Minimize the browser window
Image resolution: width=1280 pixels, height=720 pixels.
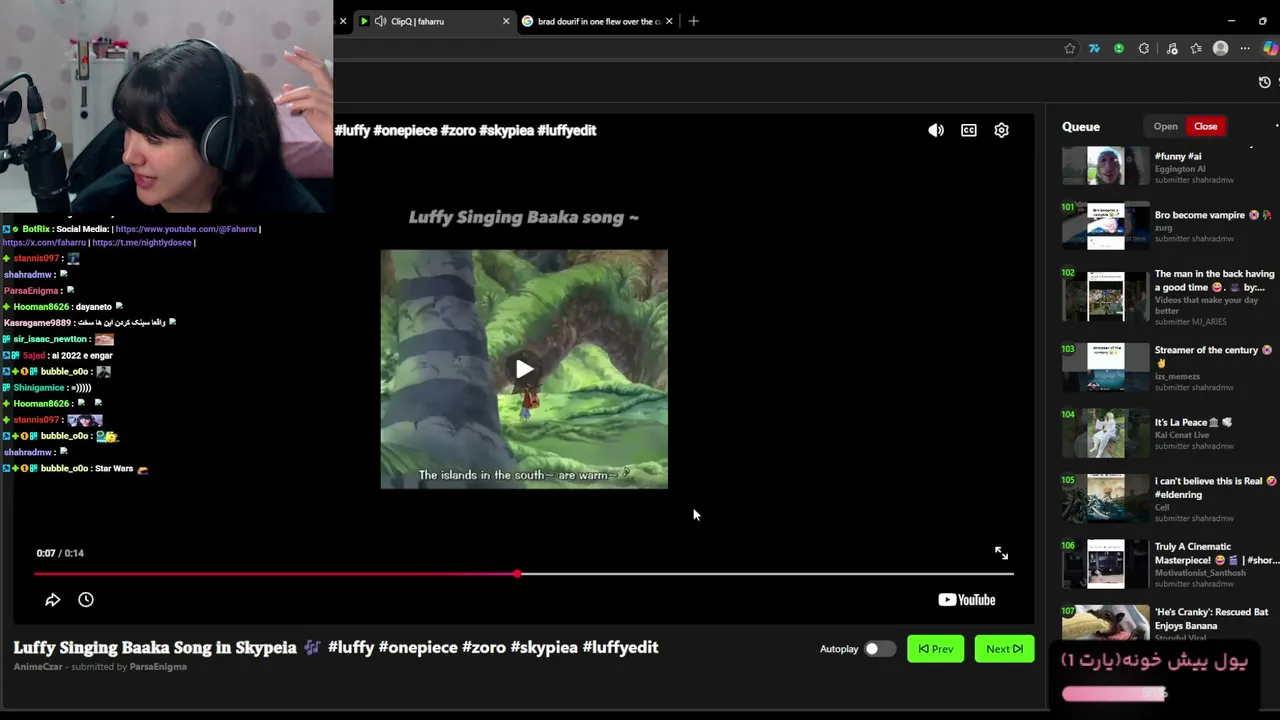pos(1231,21)
